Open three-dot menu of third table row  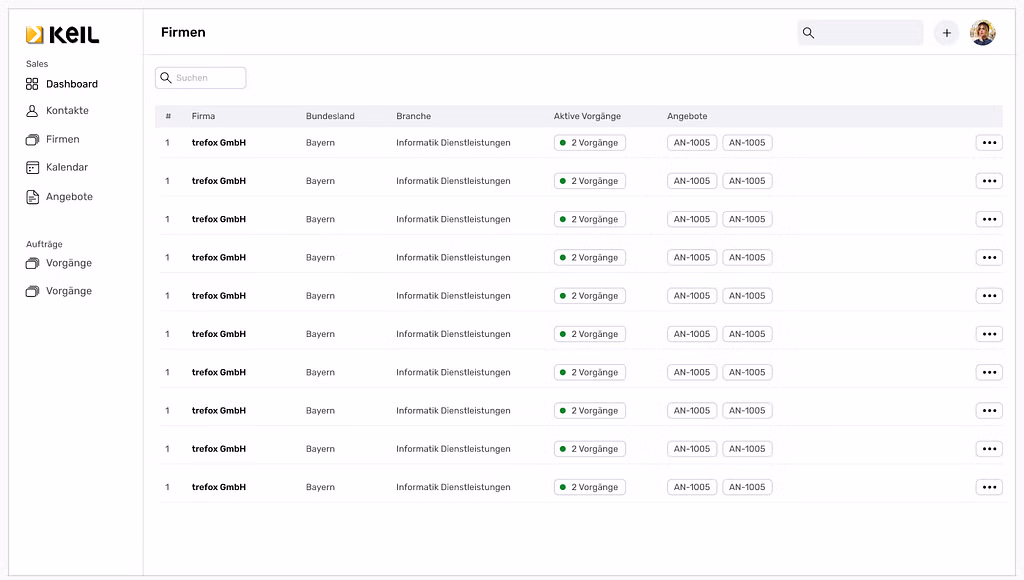(x=989, y=219)
